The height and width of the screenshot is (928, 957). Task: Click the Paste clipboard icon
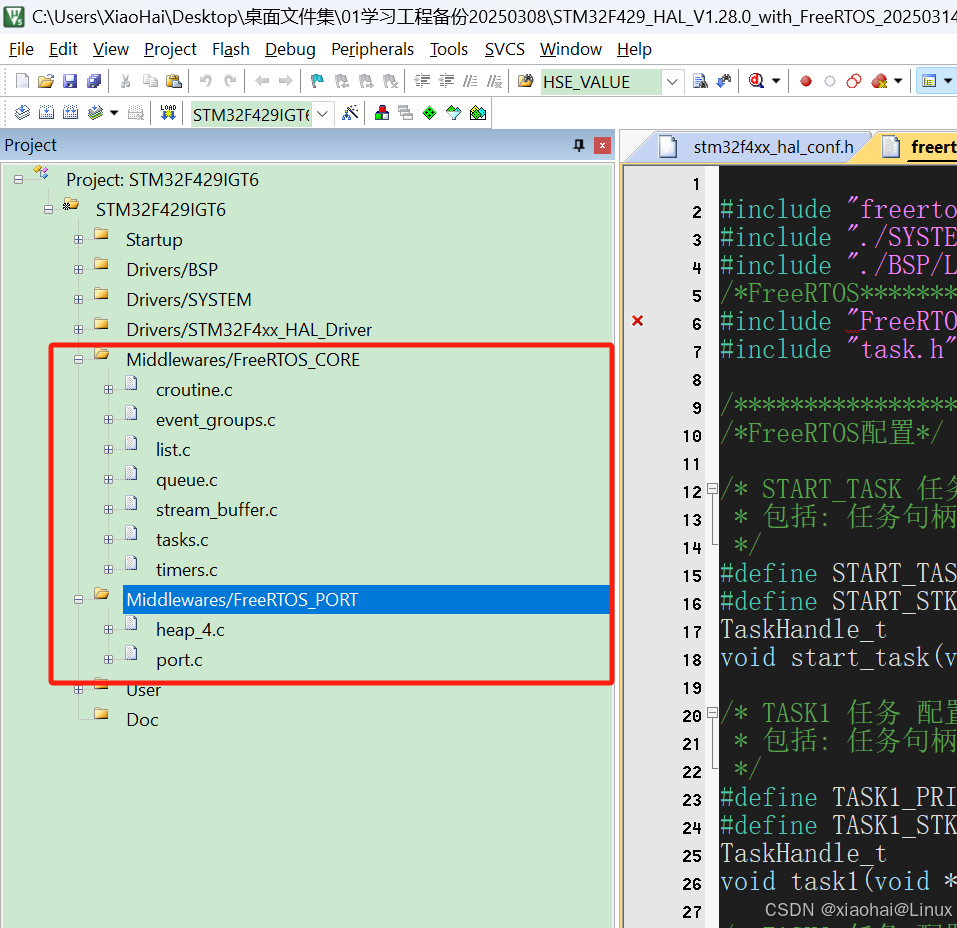[174, 81]
